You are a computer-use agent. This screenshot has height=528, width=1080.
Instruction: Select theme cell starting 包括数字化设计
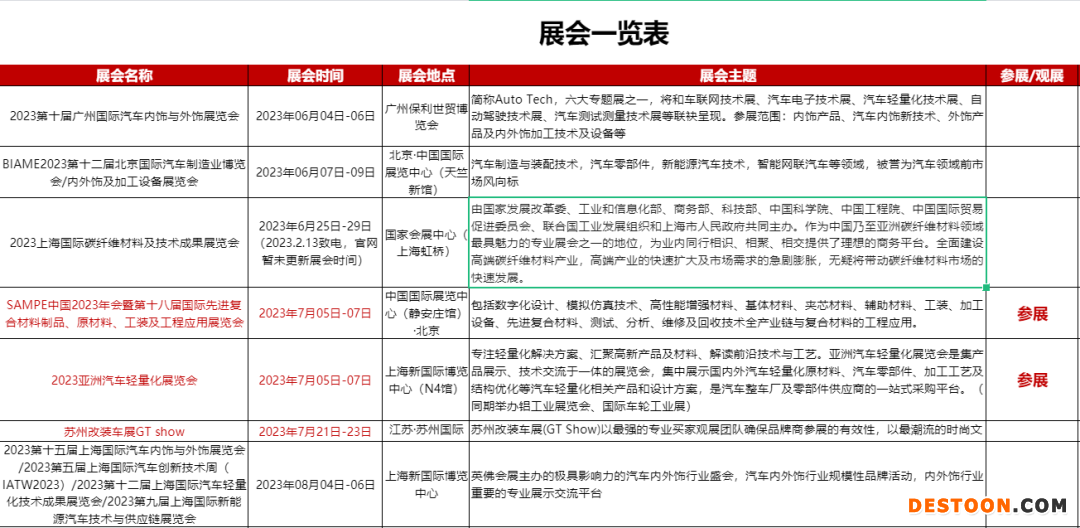click(x=727, y=313)
